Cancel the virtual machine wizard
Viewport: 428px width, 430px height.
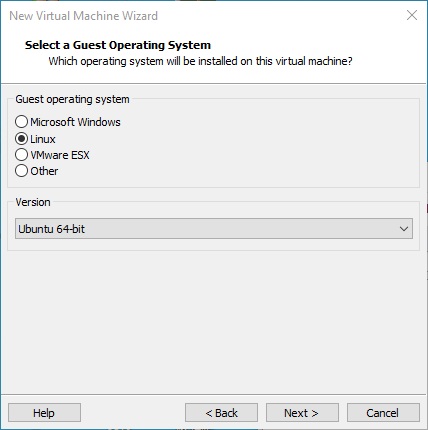click(383, 413)
